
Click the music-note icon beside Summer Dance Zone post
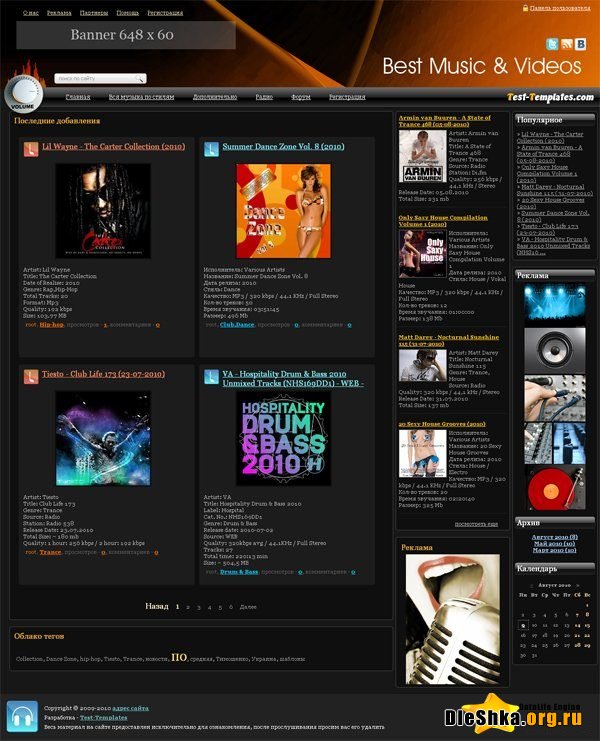(x=211, y=149)
